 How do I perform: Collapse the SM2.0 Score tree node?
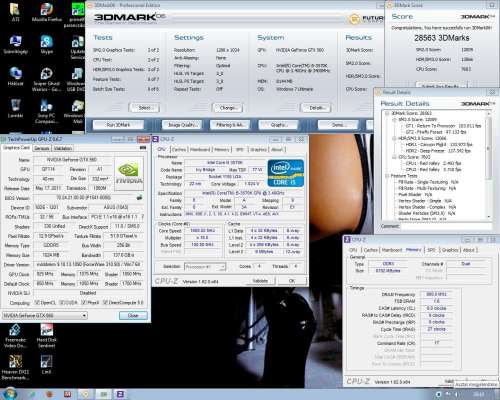[x=394, y=120]
